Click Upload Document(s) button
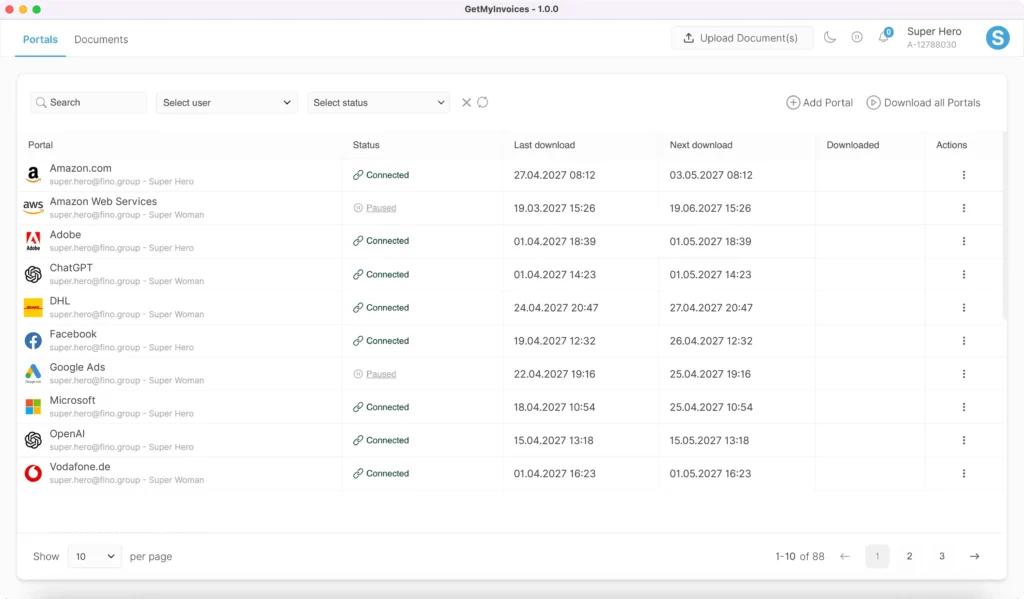 [742, 38]
